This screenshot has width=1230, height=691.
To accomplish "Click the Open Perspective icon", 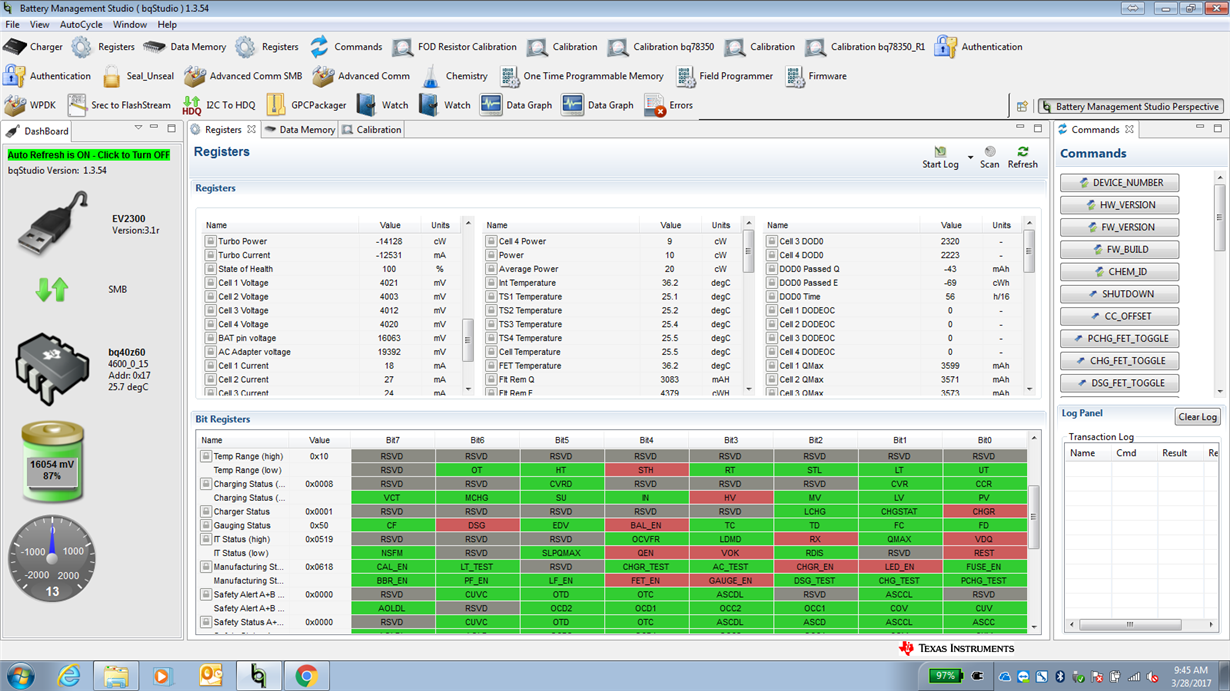I will click(x=1022, y=107).
